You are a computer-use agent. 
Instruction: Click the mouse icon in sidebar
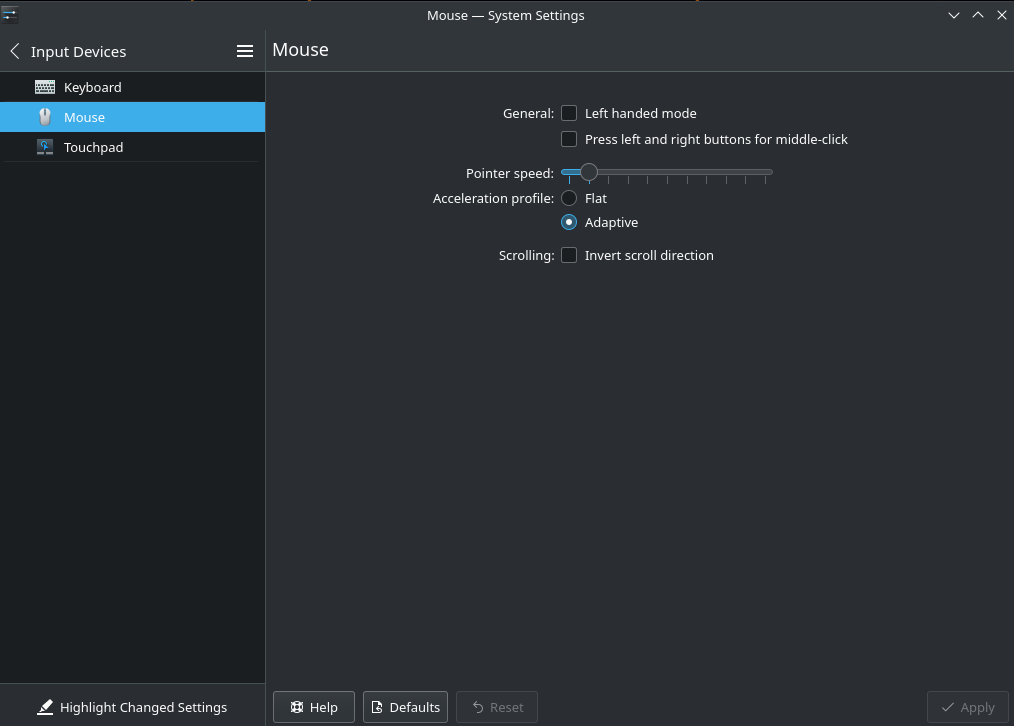pos(45,117)
